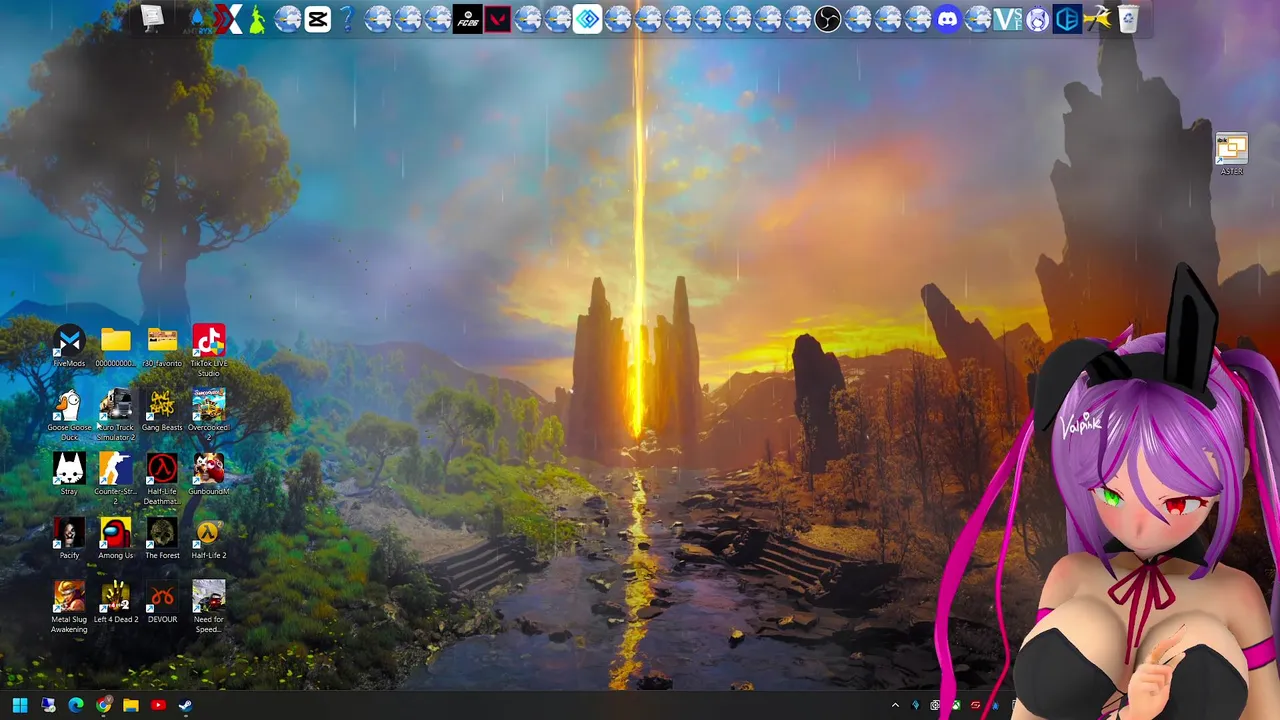This screenshot has height=720, width=1280.
Task: Open the yellow folder named 000000000
Action: coord(115,346)
